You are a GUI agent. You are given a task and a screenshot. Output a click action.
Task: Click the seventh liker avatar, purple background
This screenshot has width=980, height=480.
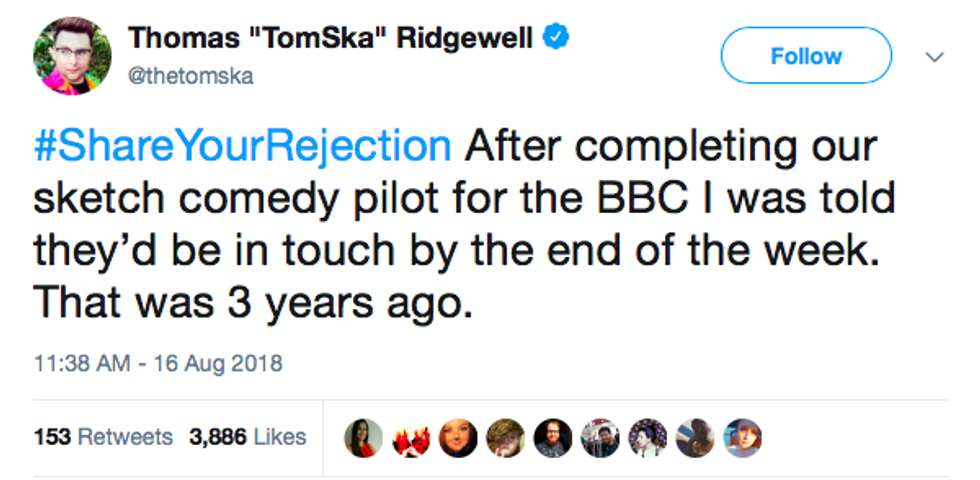pyautogui.click(x=648, y=437)
